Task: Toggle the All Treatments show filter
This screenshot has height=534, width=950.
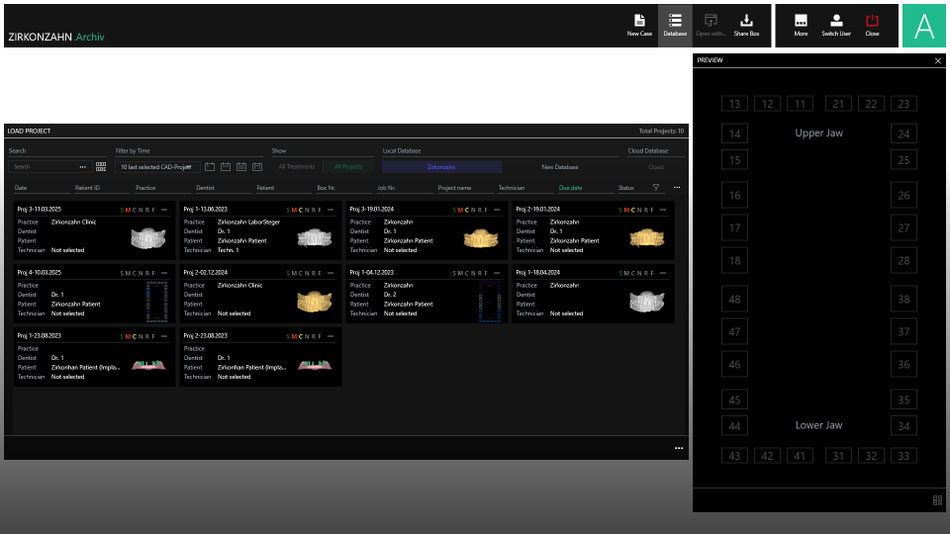Action: [297, 167]
